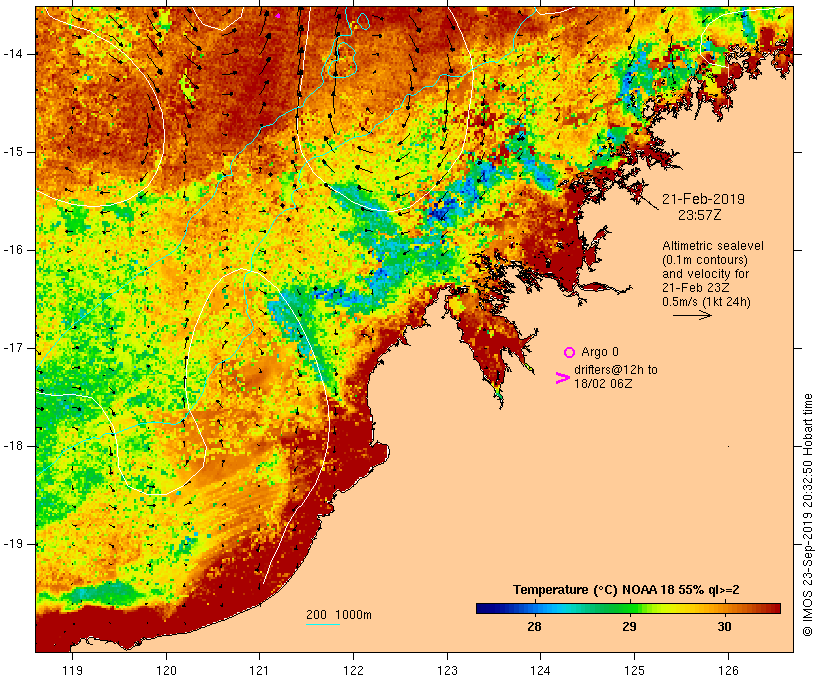Image resolution: width=820 pixels, height=680 pixels.
Task: Click the latitude axis label -17
Action: [x=13, y=348]
